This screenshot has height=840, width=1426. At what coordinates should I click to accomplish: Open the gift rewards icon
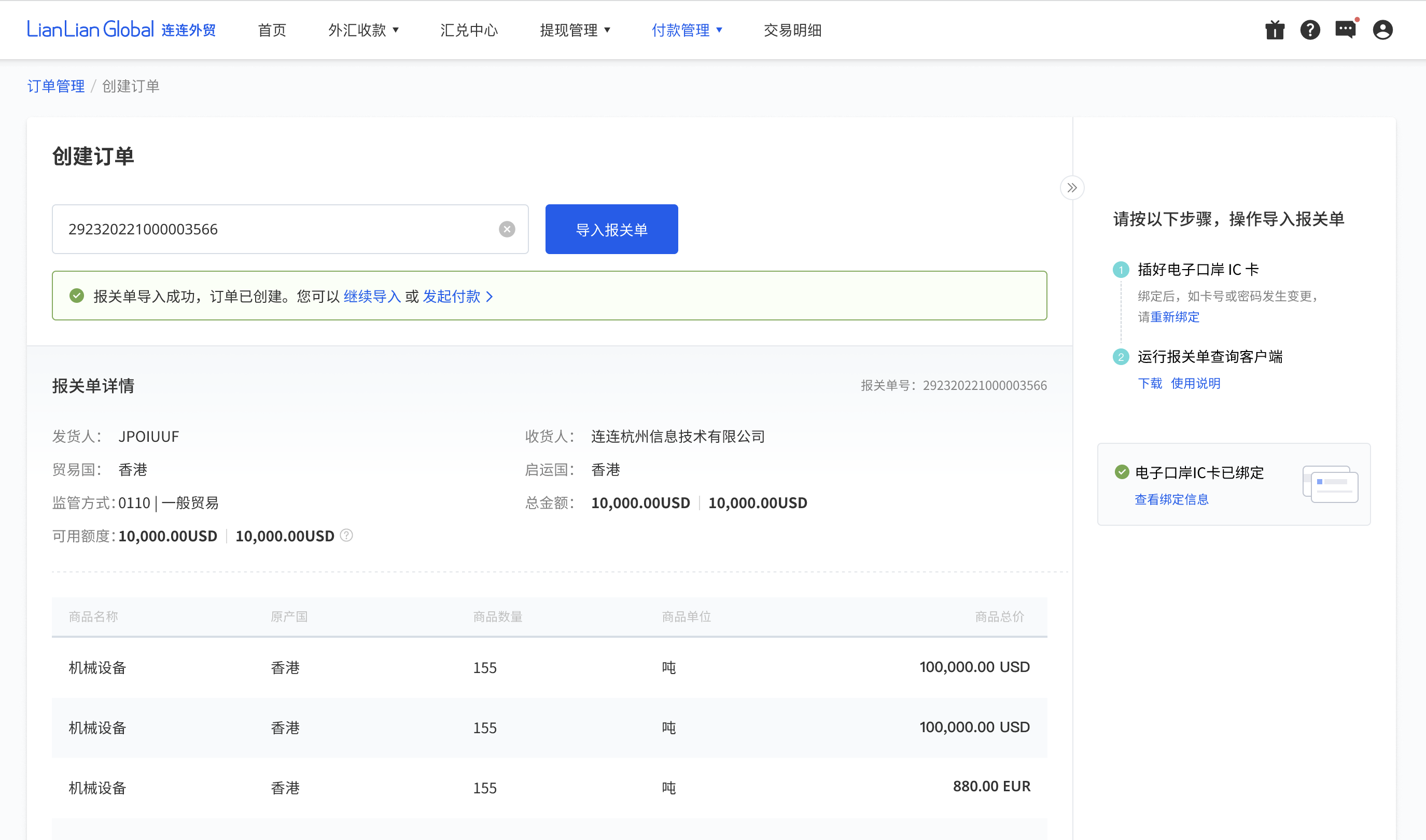tap(1274, 30)
